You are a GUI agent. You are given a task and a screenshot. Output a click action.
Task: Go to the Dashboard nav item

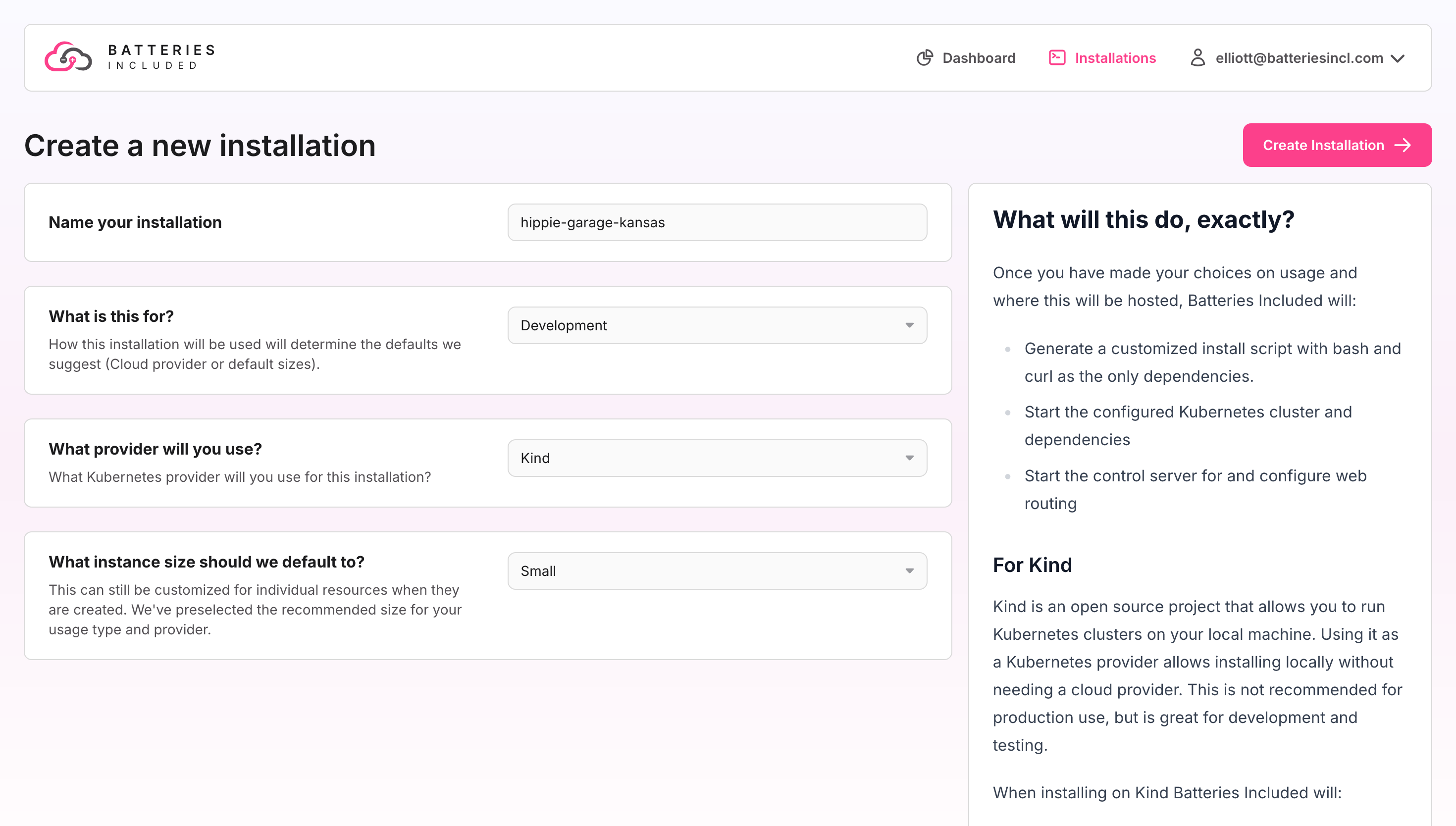pos(979,58)
